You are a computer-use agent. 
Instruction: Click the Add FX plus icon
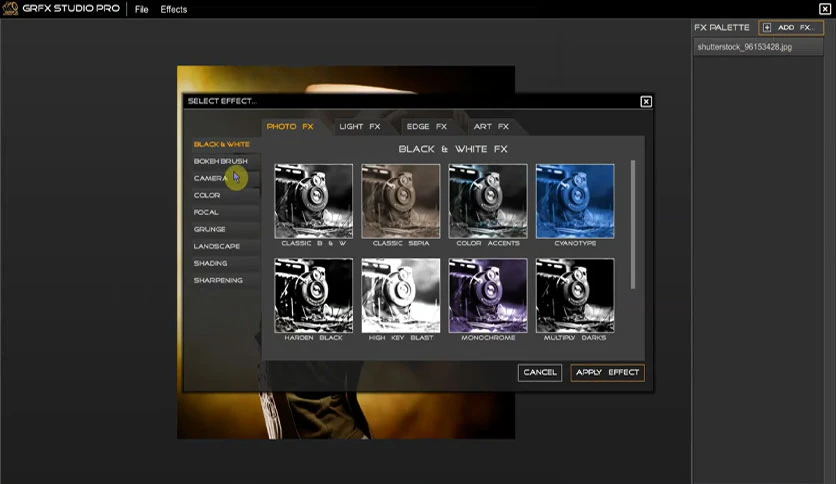coord(767,27)
